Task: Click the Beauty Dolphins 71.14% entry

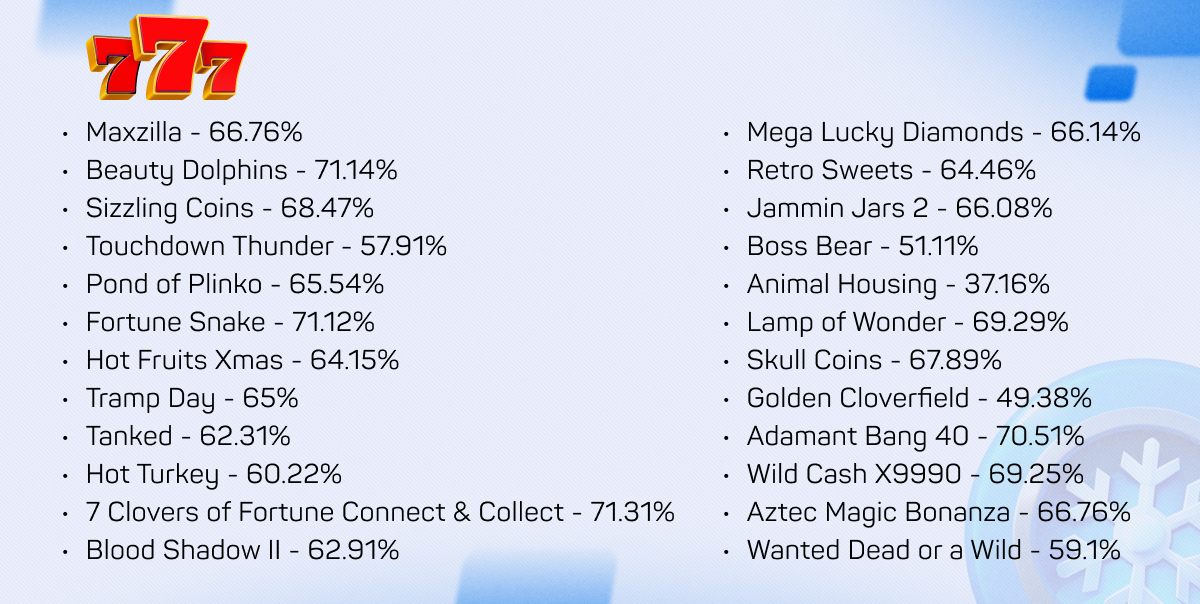Action: click(242, 170)
